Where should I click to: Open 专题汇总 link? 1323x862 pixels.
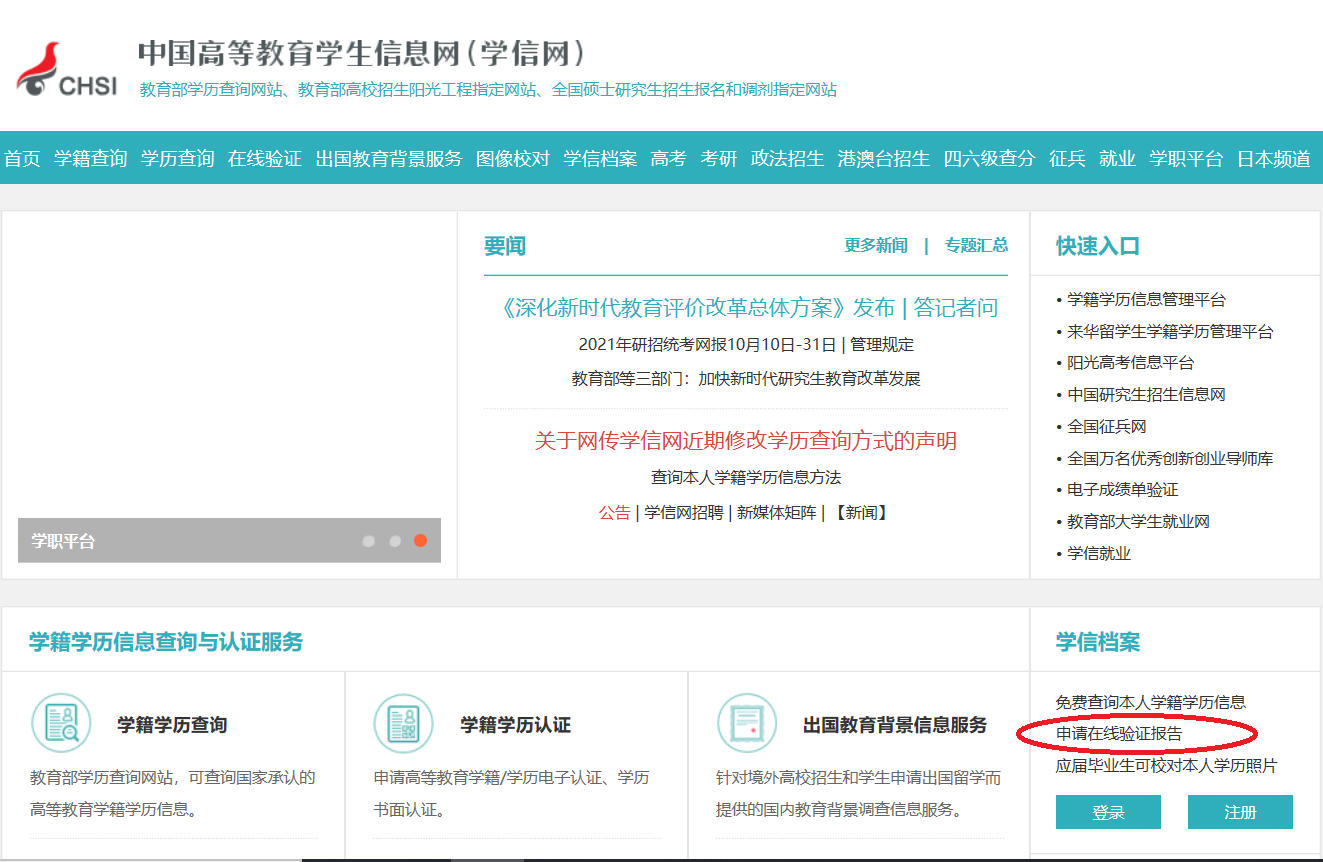pos(976,245)
